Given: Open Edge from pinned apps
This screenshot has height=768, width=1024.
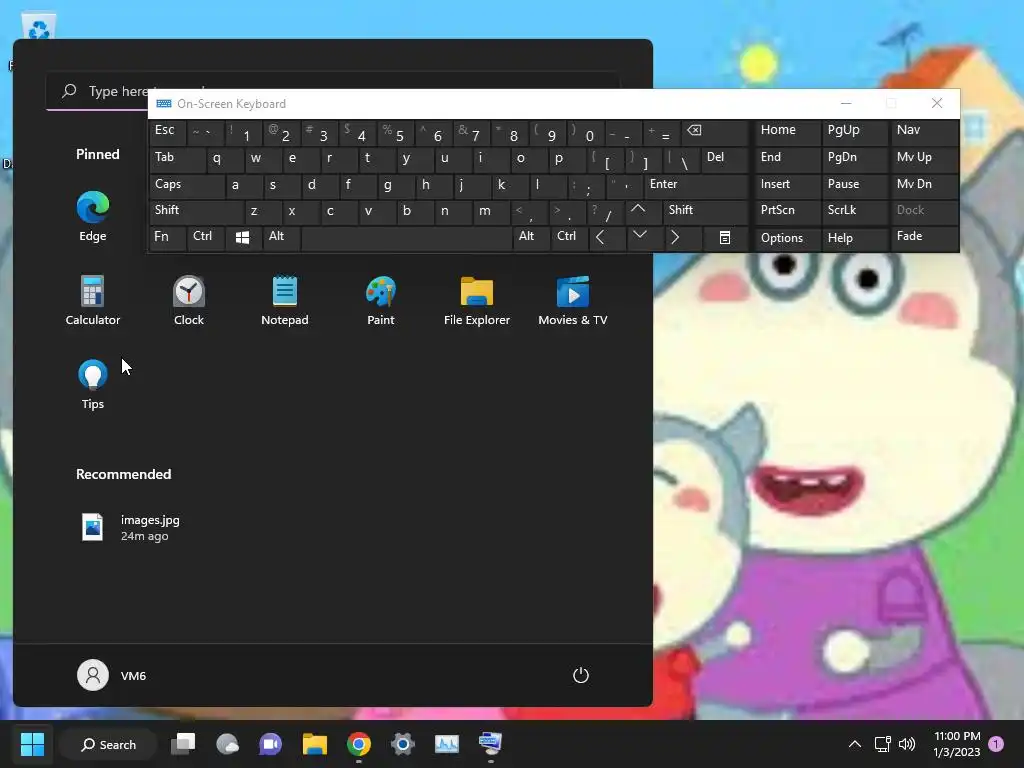Looking at the screenshot, I should [x=93, y=217].
